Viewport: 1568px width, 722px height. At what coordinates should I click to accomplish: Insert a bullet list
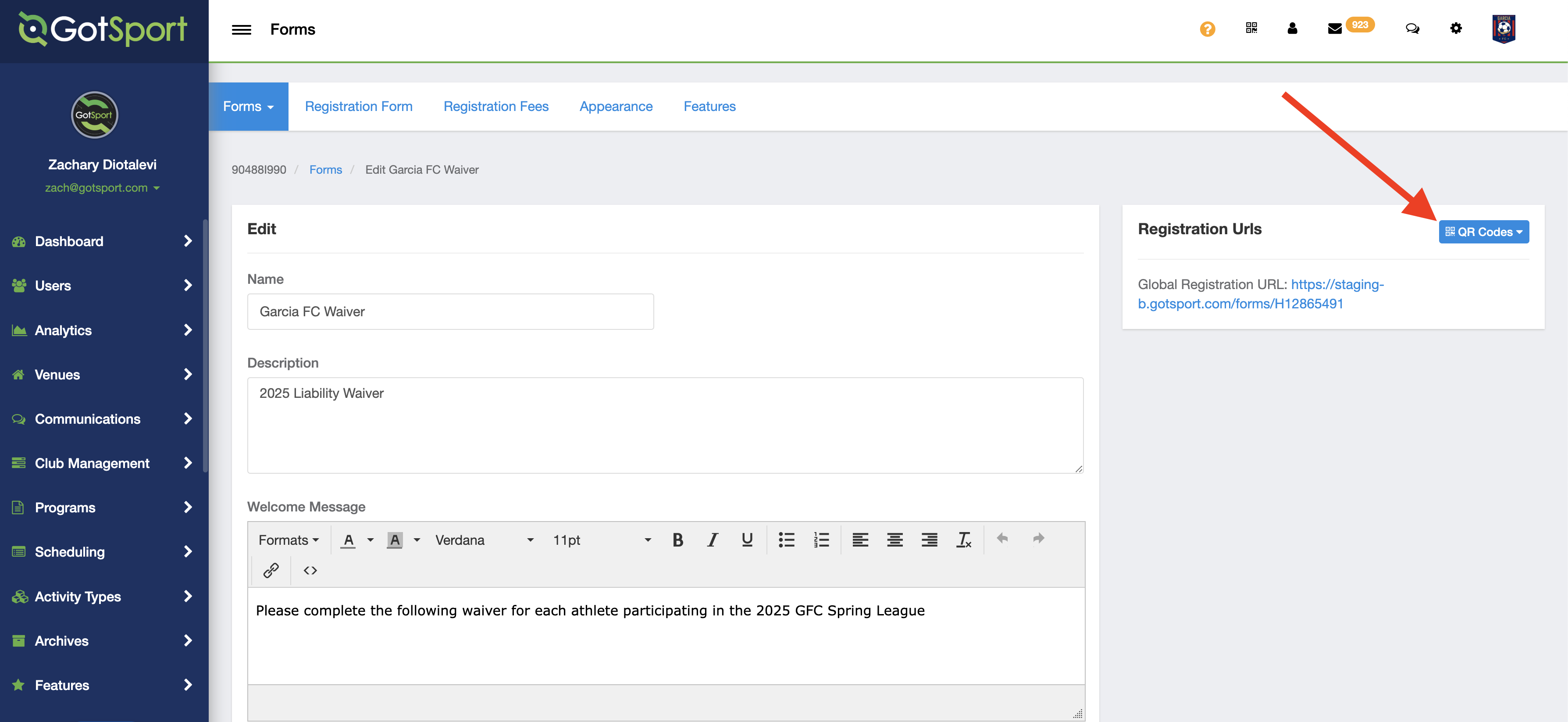[x=787, y=540]
